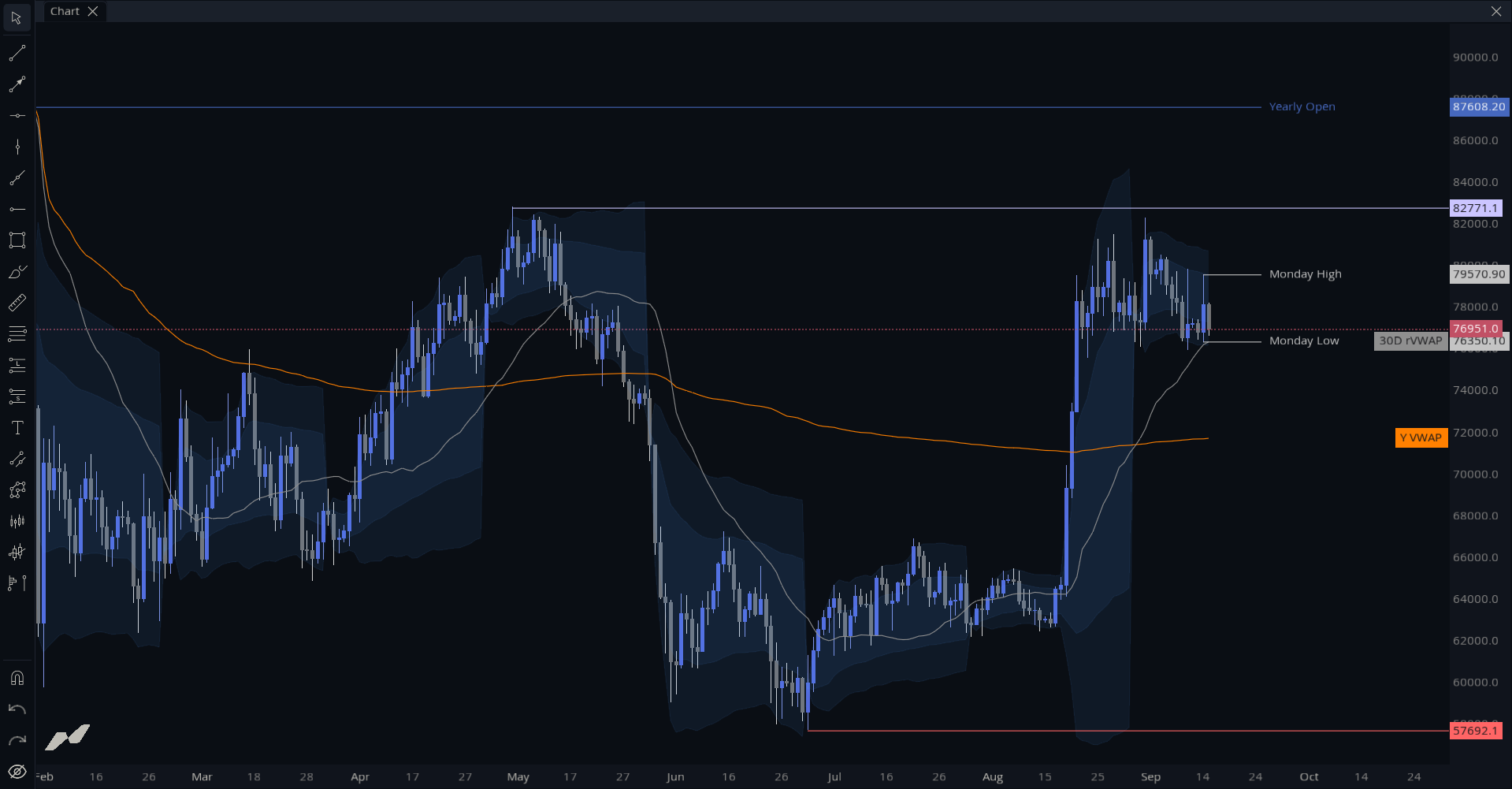Click the 82771.1 price level label
1512x789 pixels.
[1476, 208]
